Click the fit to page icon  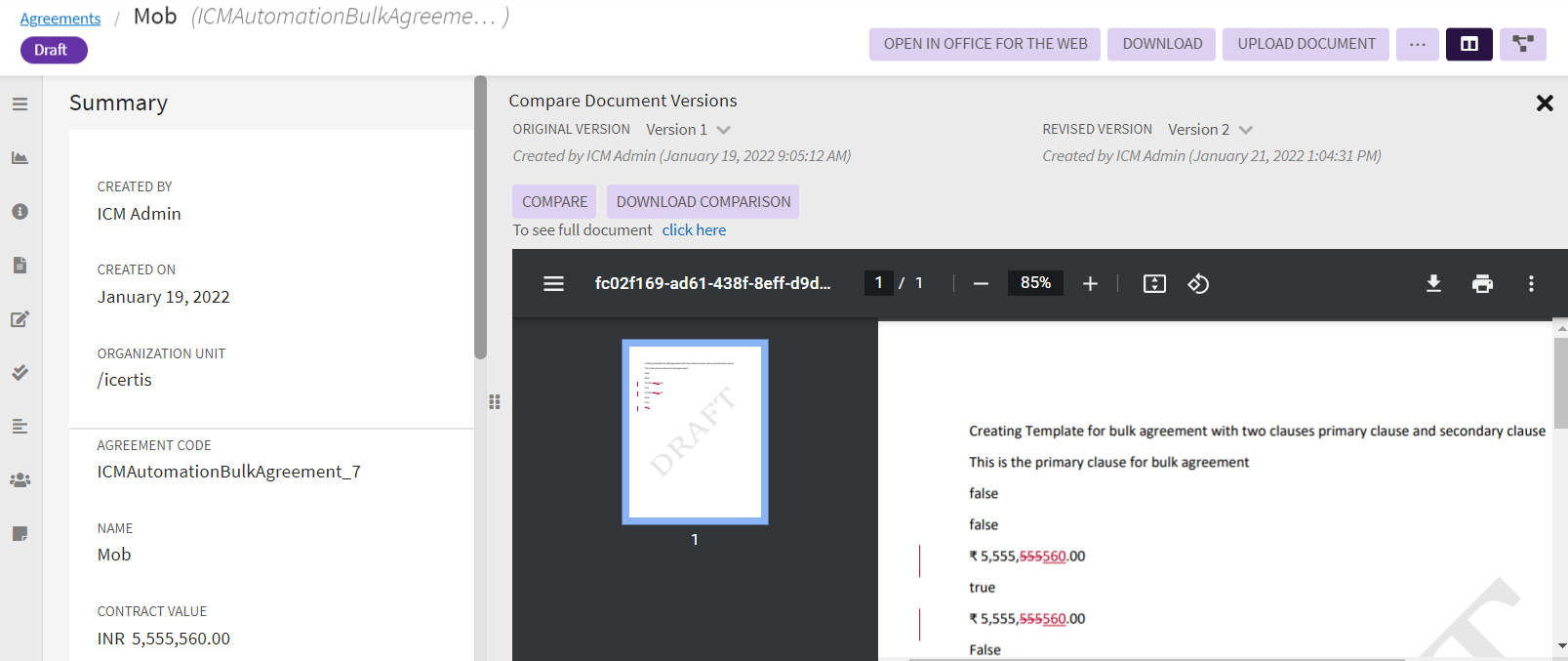click(x=1154, y=284)
